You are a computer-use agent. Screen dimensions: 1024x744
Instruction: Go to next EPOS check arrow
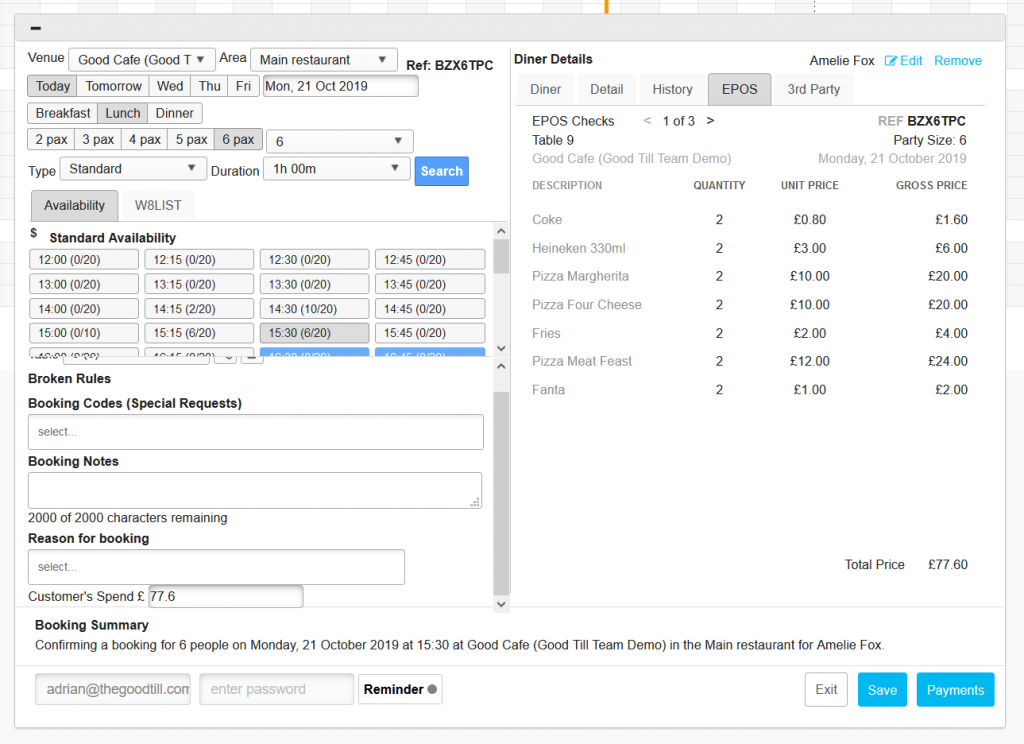[x=711, y=120]
